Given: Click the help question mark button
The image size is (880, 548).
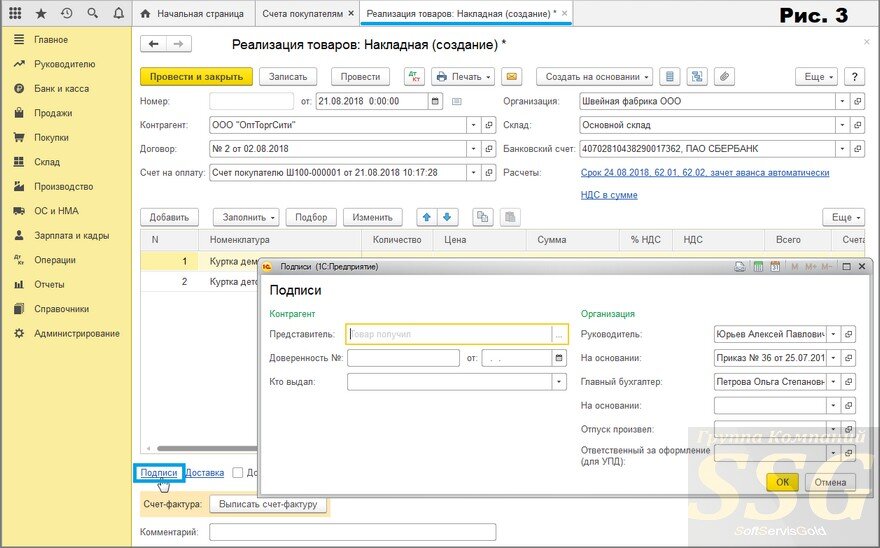Looking at the screenshot, I should [854, 77].
